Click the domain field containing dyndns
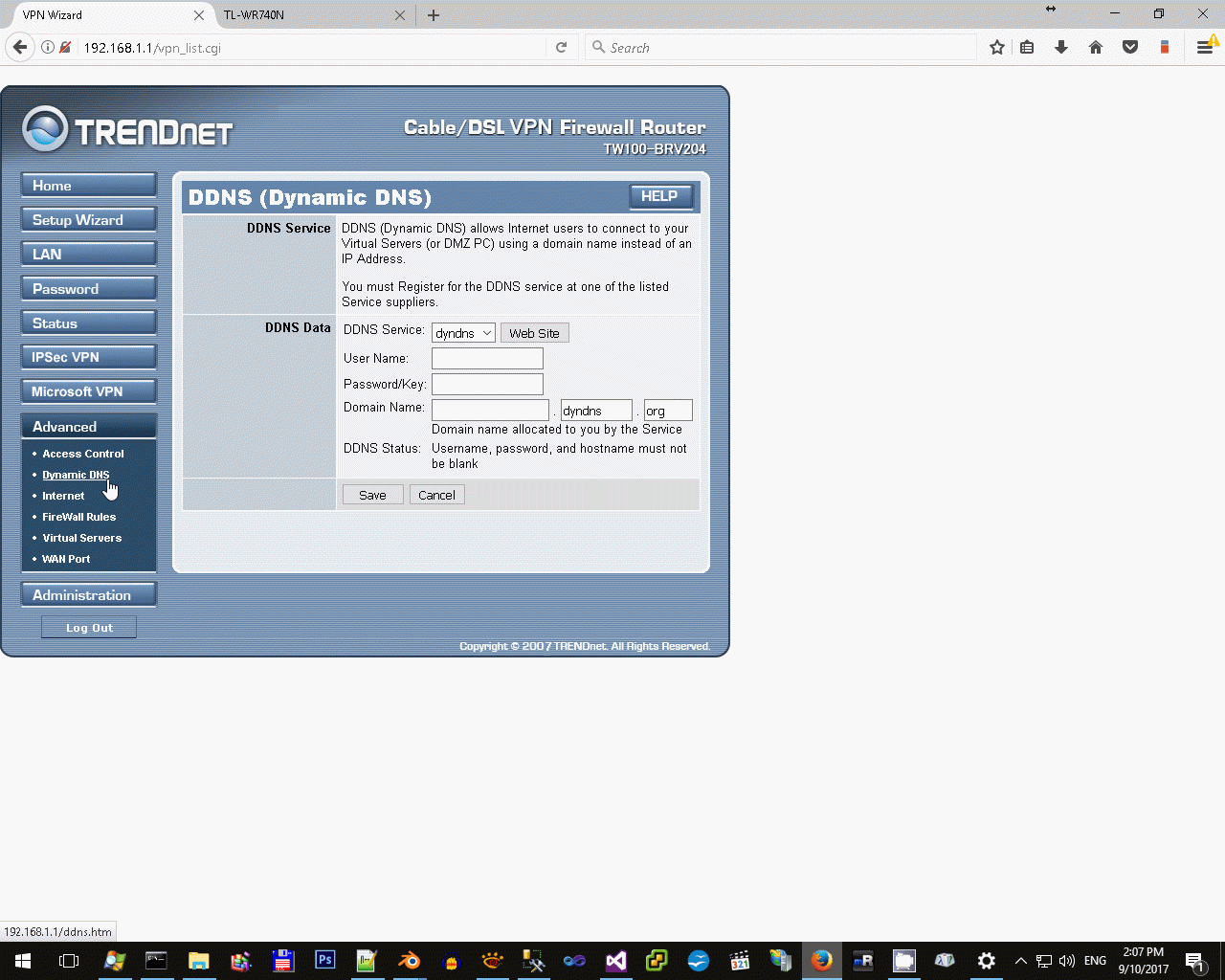Viewport: 1225px width, 980px height. pyautogui.click(x=596, y=411)
